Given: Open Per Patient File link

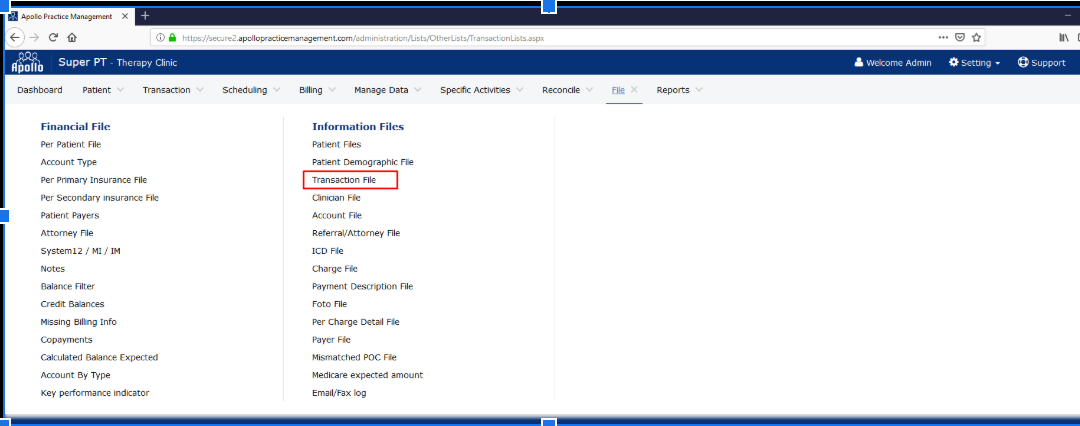Looking at the screenshot, I should pos(71,144).
